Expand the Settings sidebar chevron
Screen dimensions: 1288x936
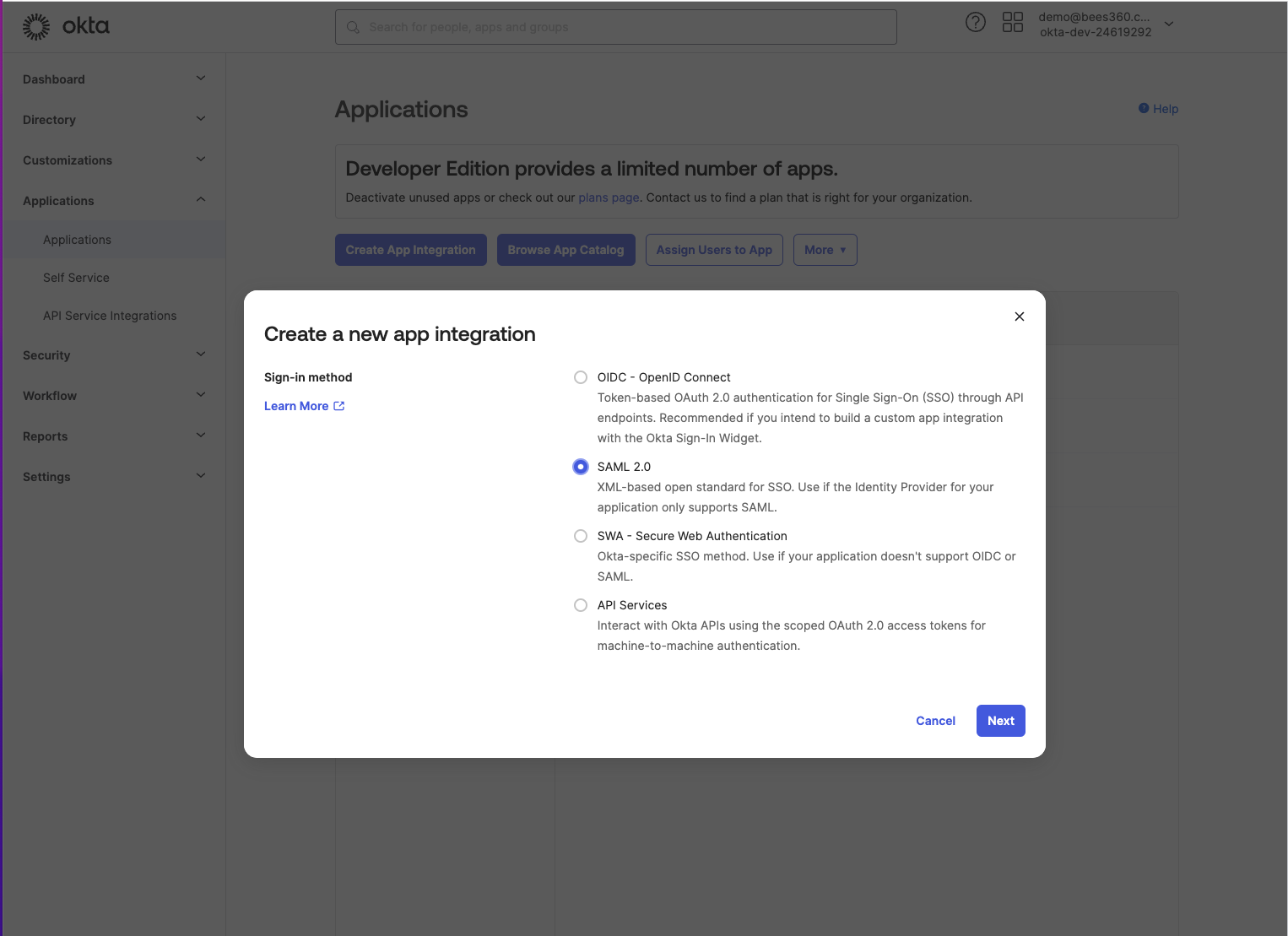pos(201,476)
